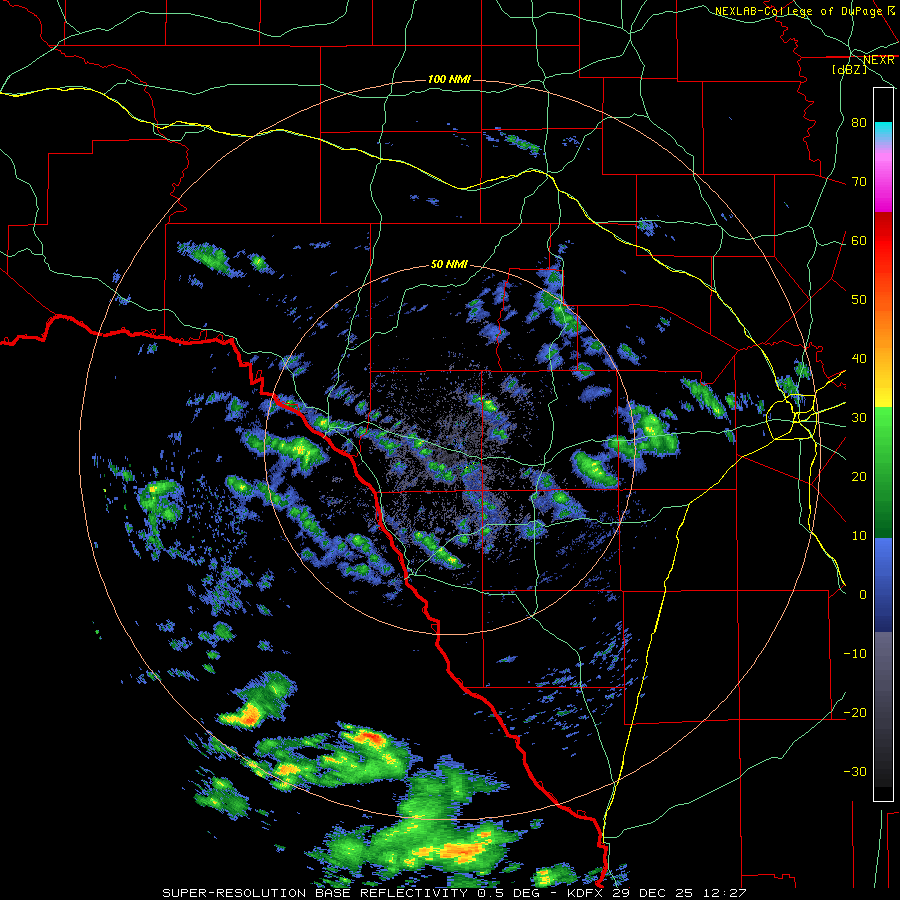Click the 10 value on the dBZ scale

(x=859, y=536)
